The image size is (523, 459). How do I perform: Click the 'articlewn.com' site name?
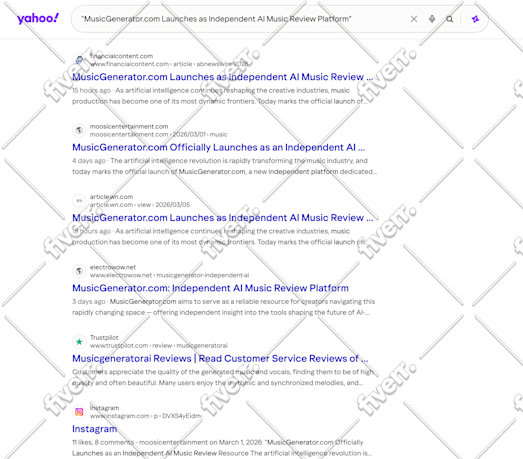[x=111, y=197]
